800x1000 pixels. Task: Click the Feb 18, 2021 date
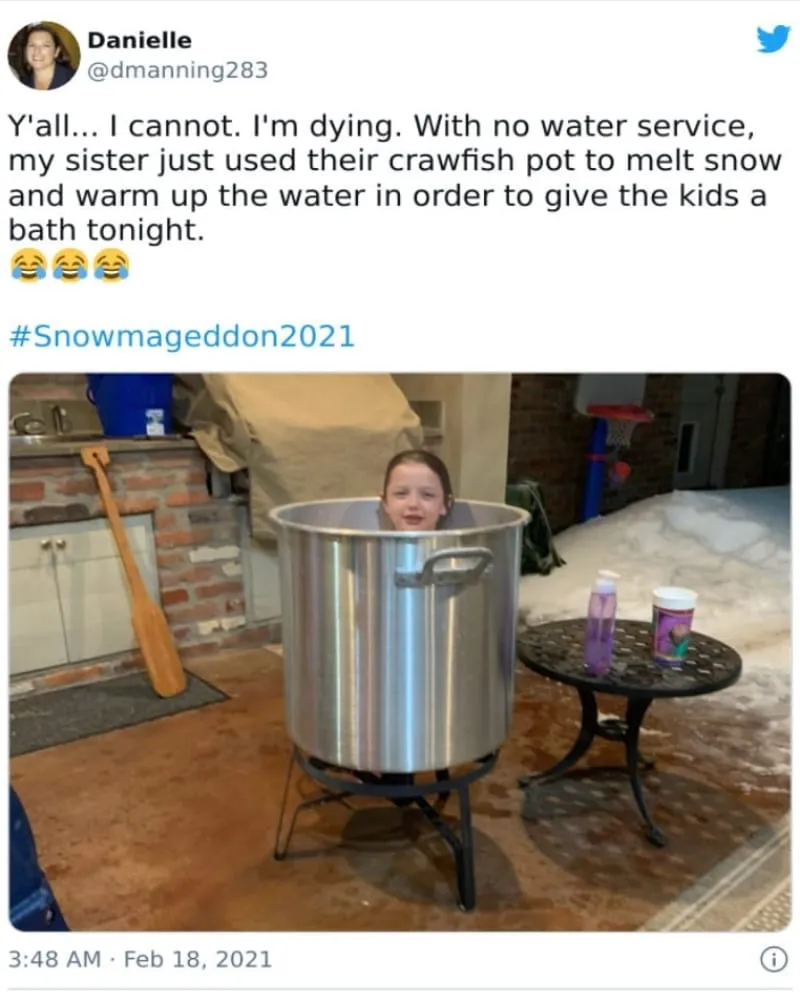198,959
